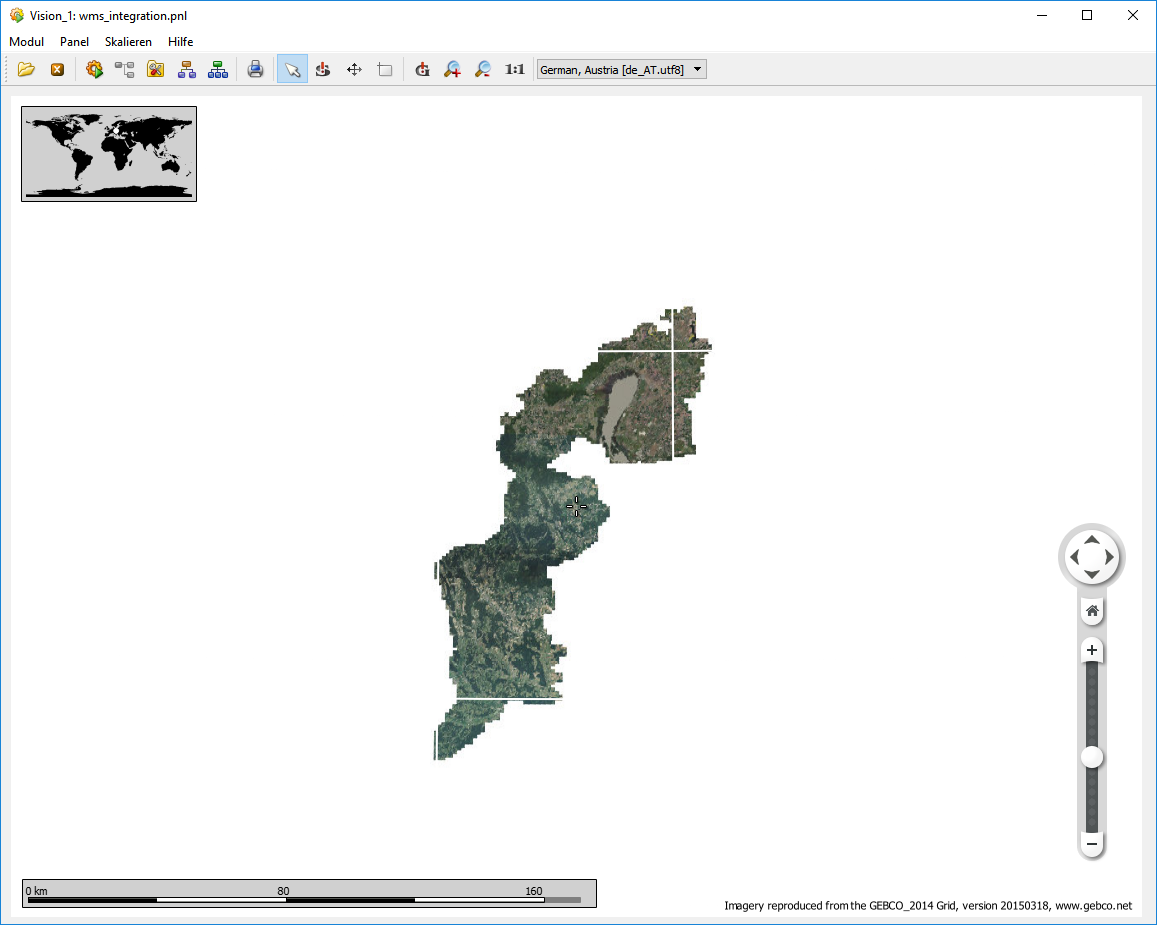Open the Panel menu
Image resolution: width=1157 pixels, height=925 pixels.
[74, 42]
